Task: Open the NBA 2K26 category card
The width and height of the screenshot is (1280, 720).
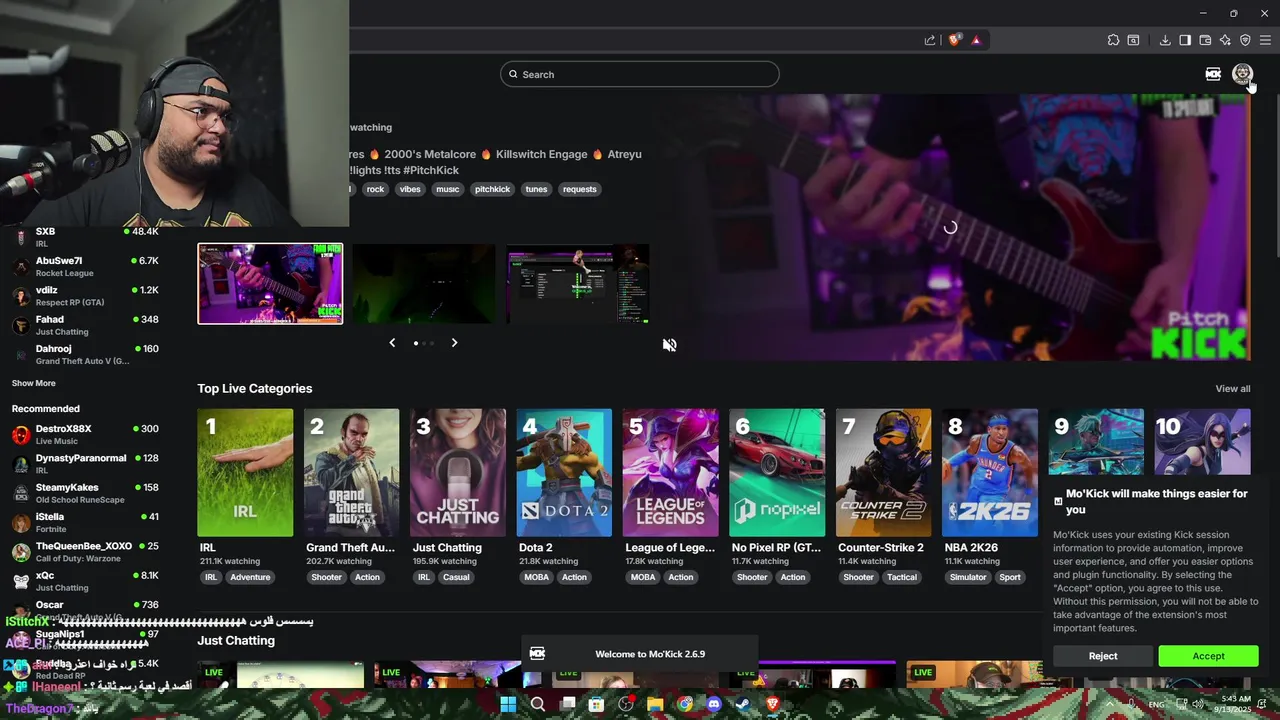Action: [x=990, y=473]
